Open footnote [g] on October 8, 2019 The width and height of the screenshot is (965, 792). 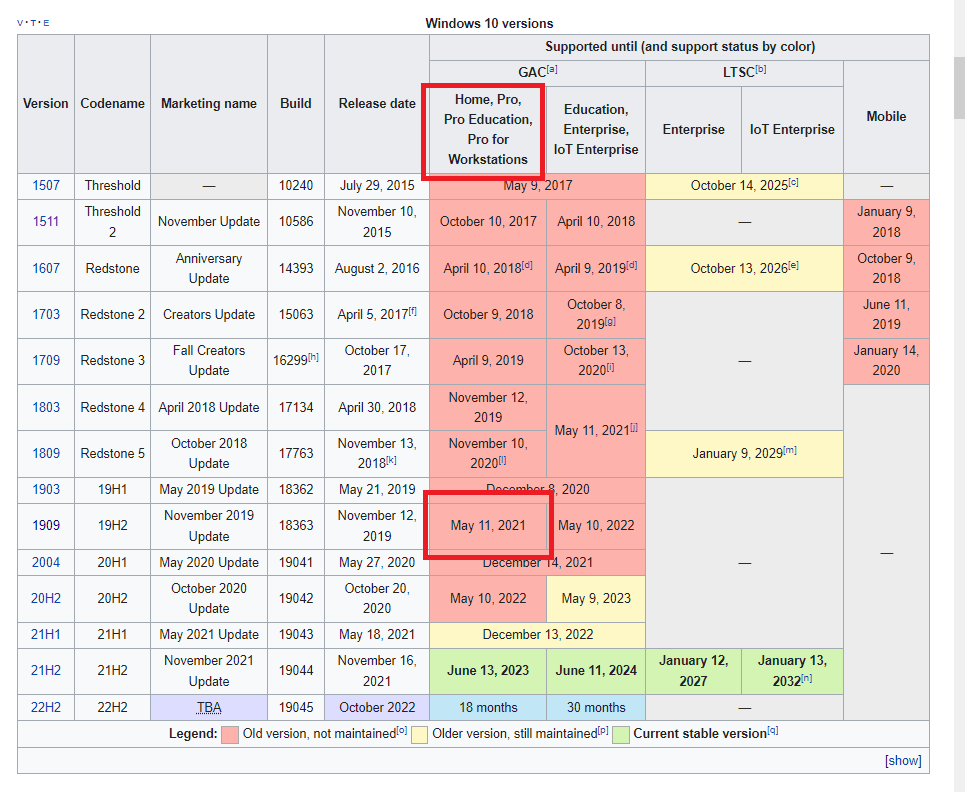610,321
